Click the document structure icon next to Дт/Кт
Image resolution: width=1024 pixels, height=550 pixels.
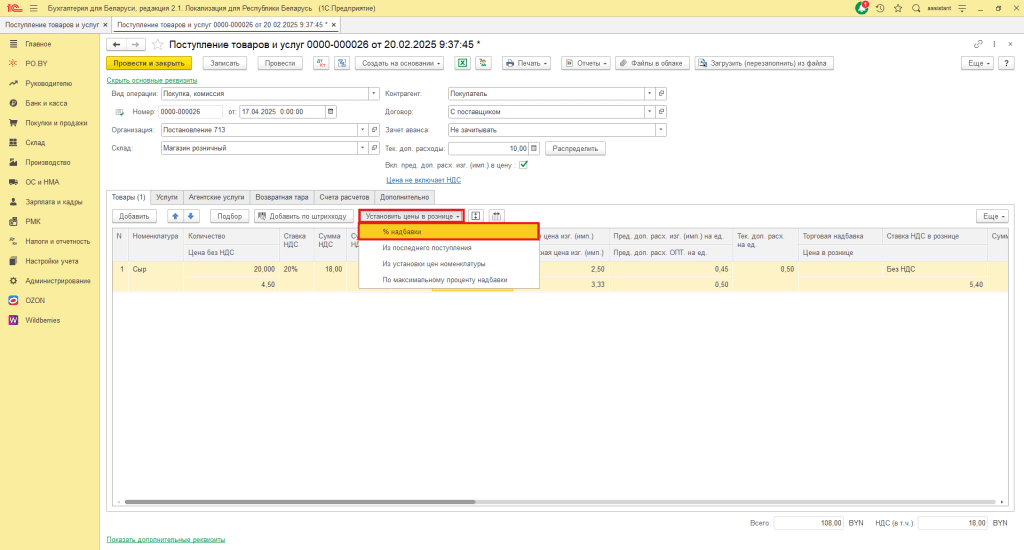pyautogui.click(x=342, y=63)
